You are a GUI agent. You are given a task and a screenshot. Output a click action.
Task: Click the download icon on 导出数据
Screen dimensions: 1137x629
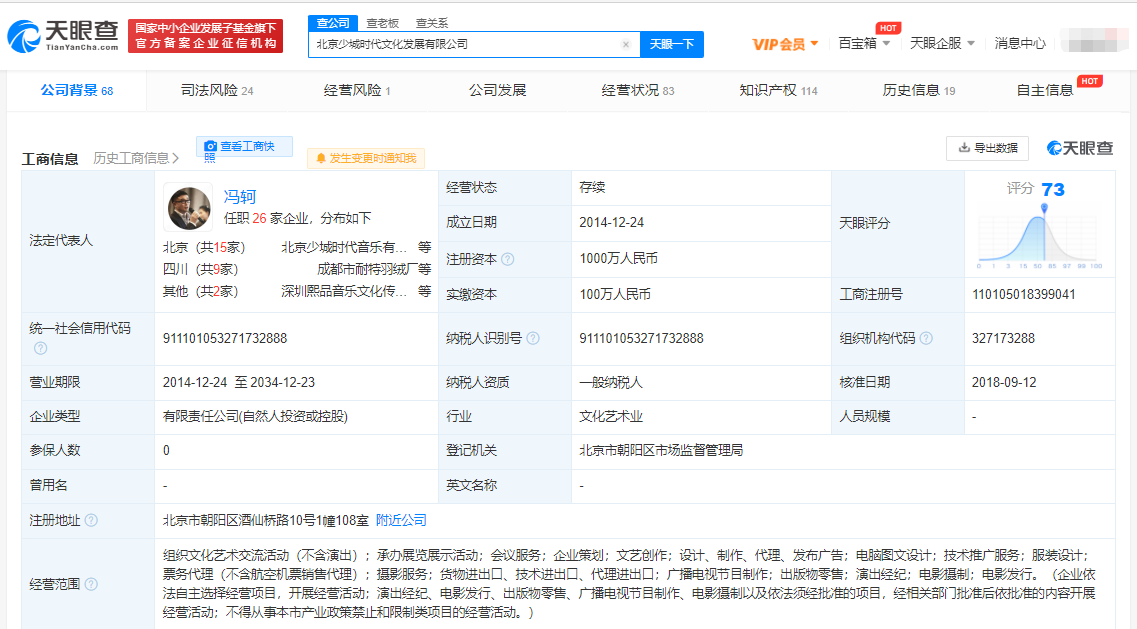click(964, 148)
